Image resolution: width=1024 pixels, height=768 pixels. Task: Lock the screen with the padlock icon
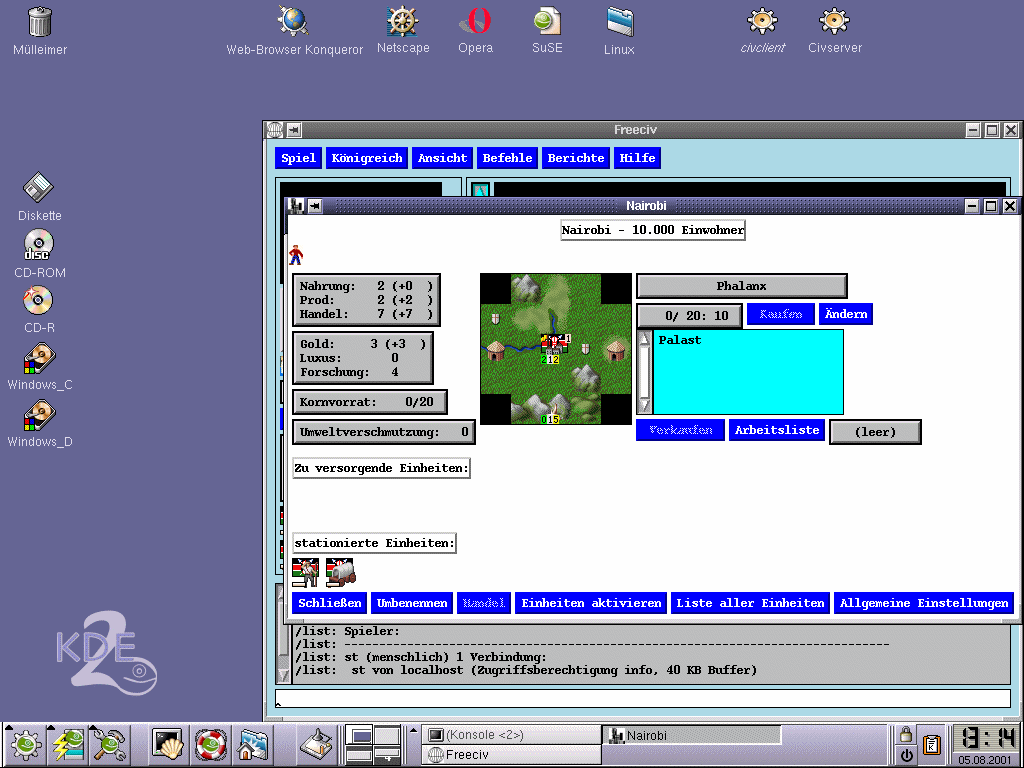[906, 735]
